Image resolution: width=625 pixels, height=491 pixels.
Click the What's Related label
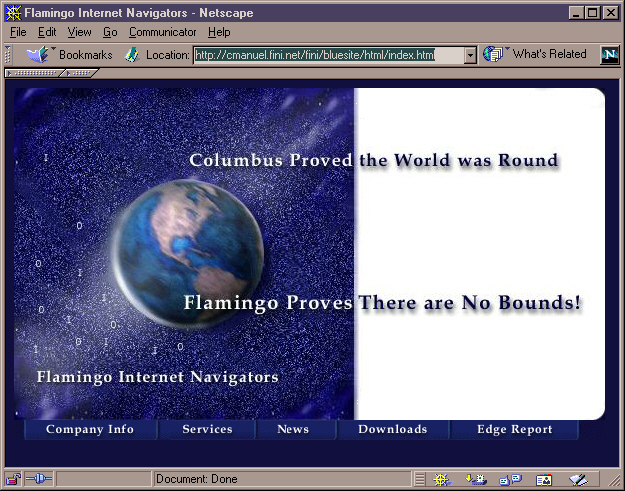coord(549,54)
